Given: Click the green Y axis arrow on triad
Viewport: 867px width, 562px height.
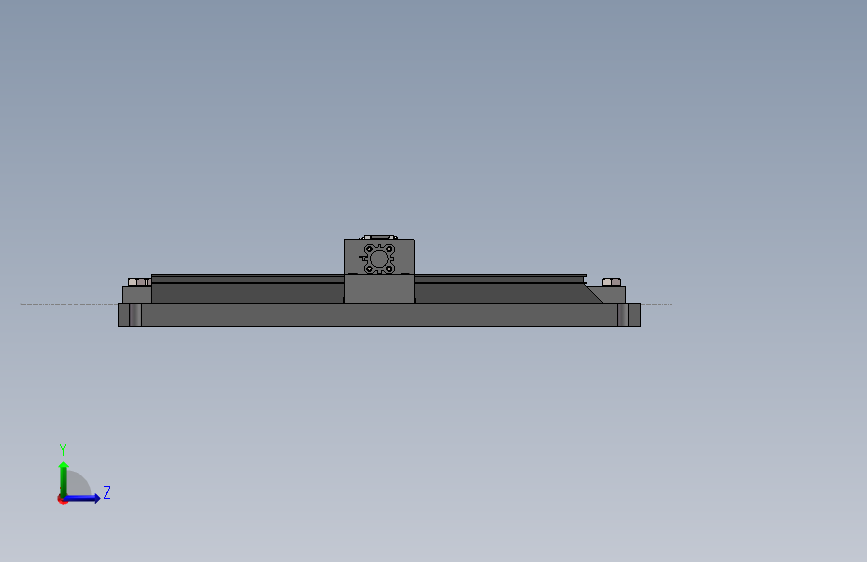Looking at the screenshot, I should (64, 478).
